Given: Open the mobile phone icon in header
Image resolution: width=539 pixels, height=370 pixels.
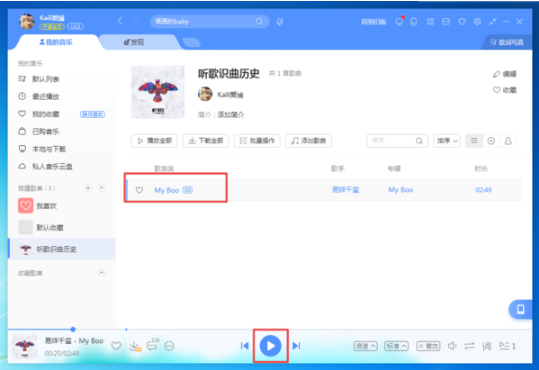Looking at the screenshot, I should click(414, 22).
